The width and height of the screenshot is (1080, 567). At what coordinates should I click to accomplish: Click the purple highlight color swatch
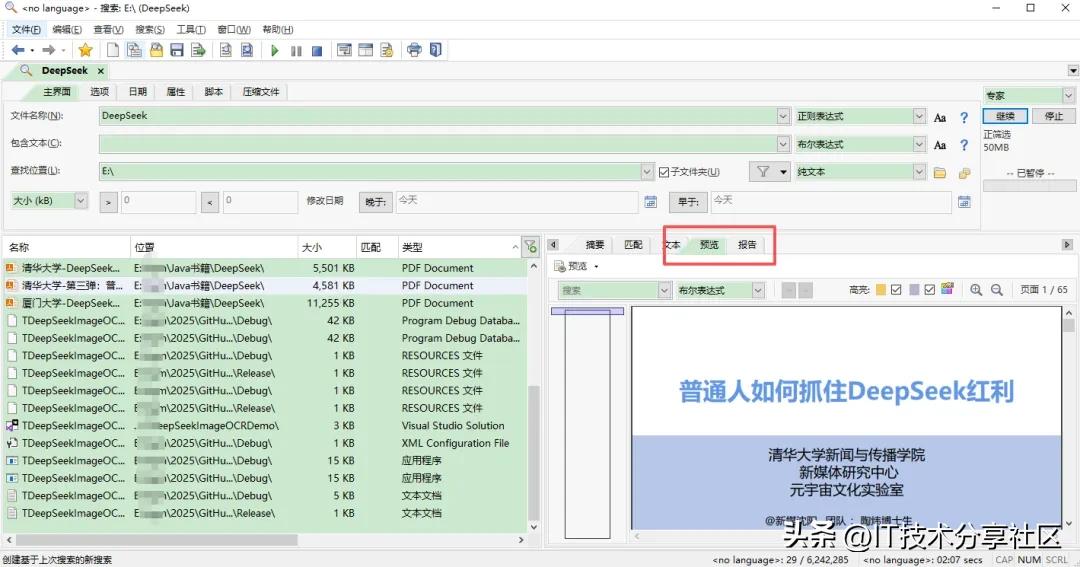(914, 290)
